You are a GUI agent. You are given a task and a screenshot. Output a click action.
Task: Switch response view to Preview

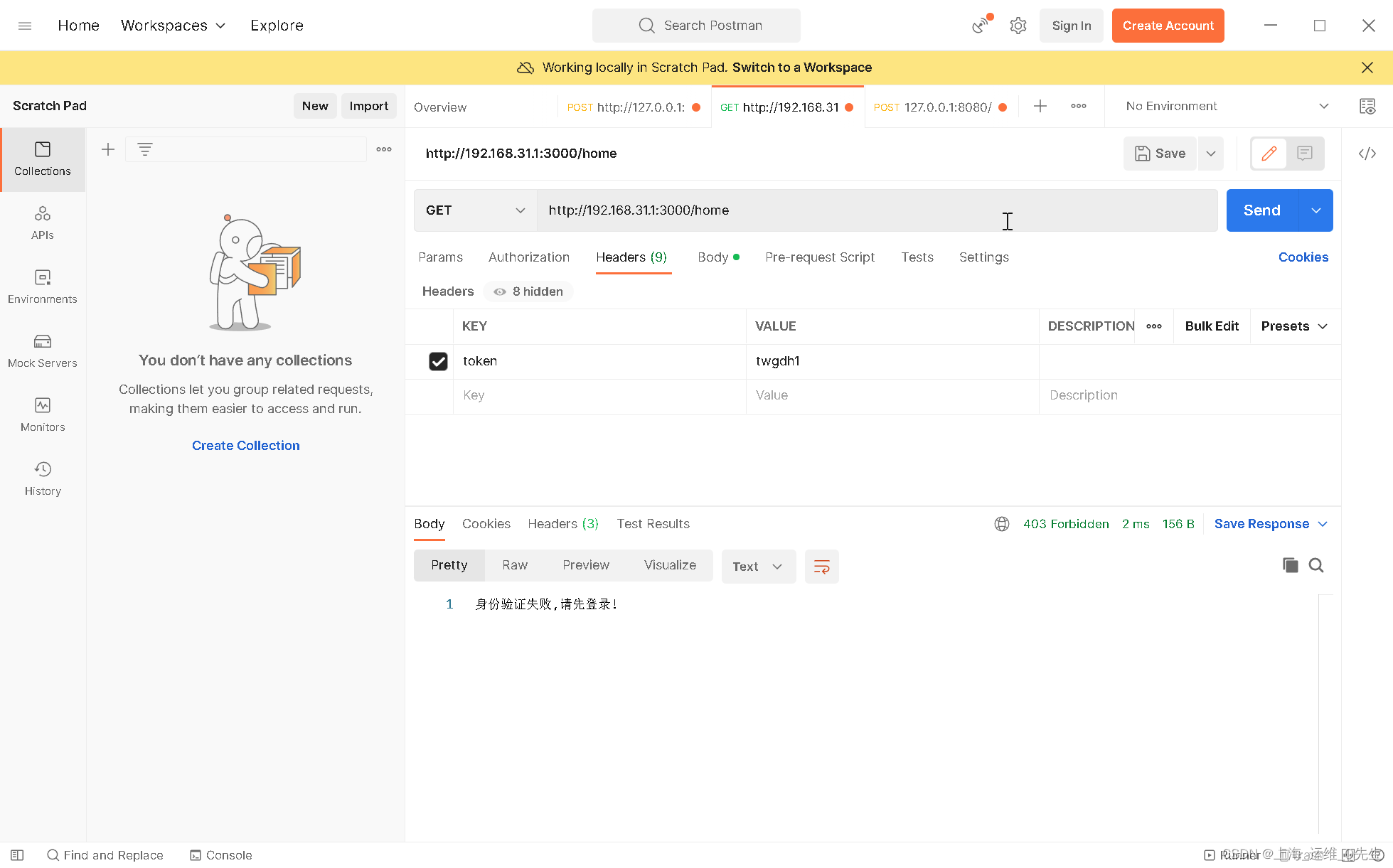[586, 565]
